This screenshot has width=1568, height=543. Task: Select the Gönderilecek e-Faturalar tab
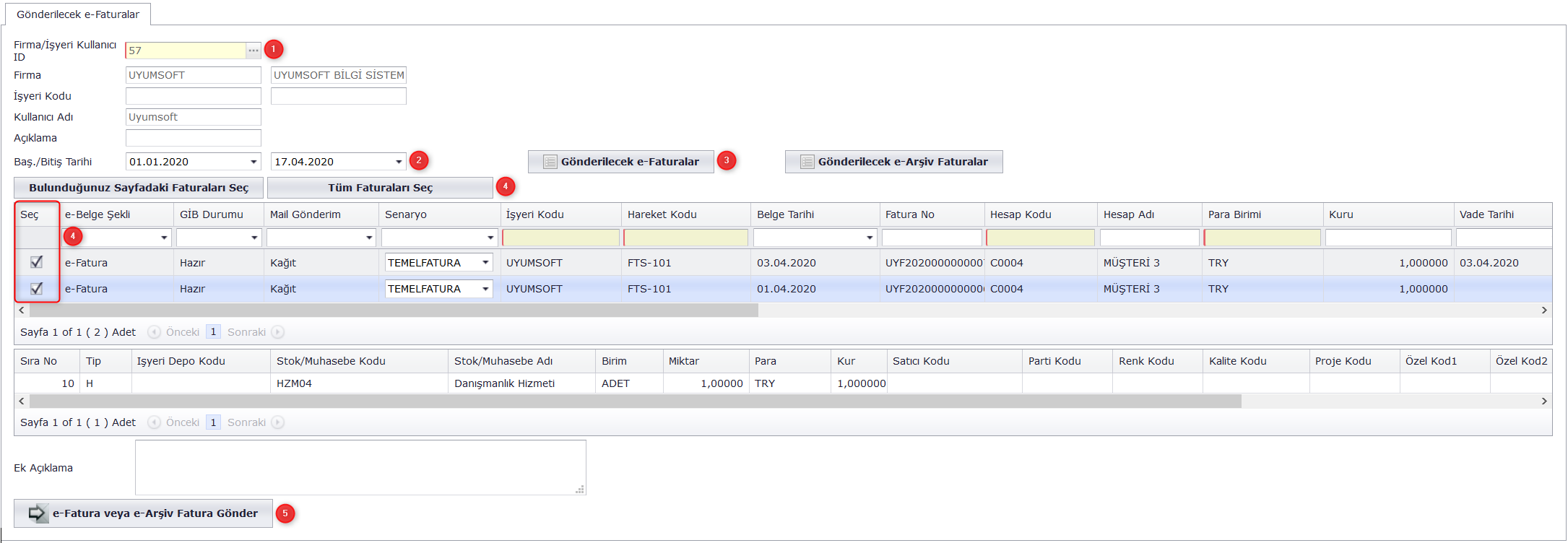click(78, 14)
